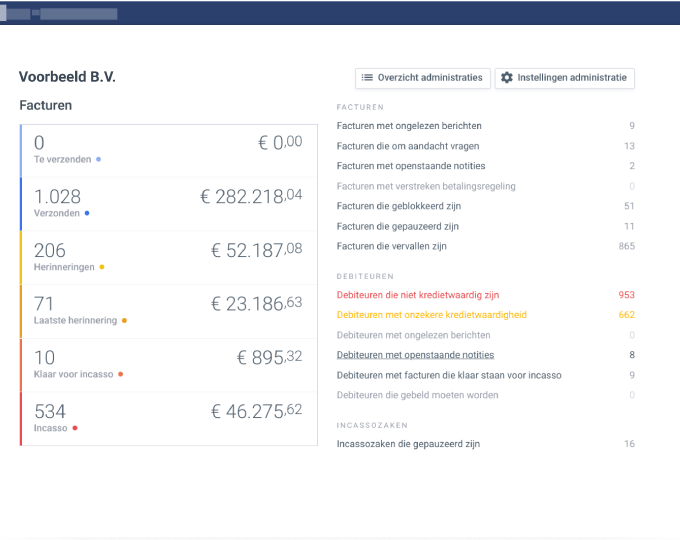680x540 pixels.
Task: Click the amount € 46.275,62
Action: pyautogui.click(x=257, y=411)
